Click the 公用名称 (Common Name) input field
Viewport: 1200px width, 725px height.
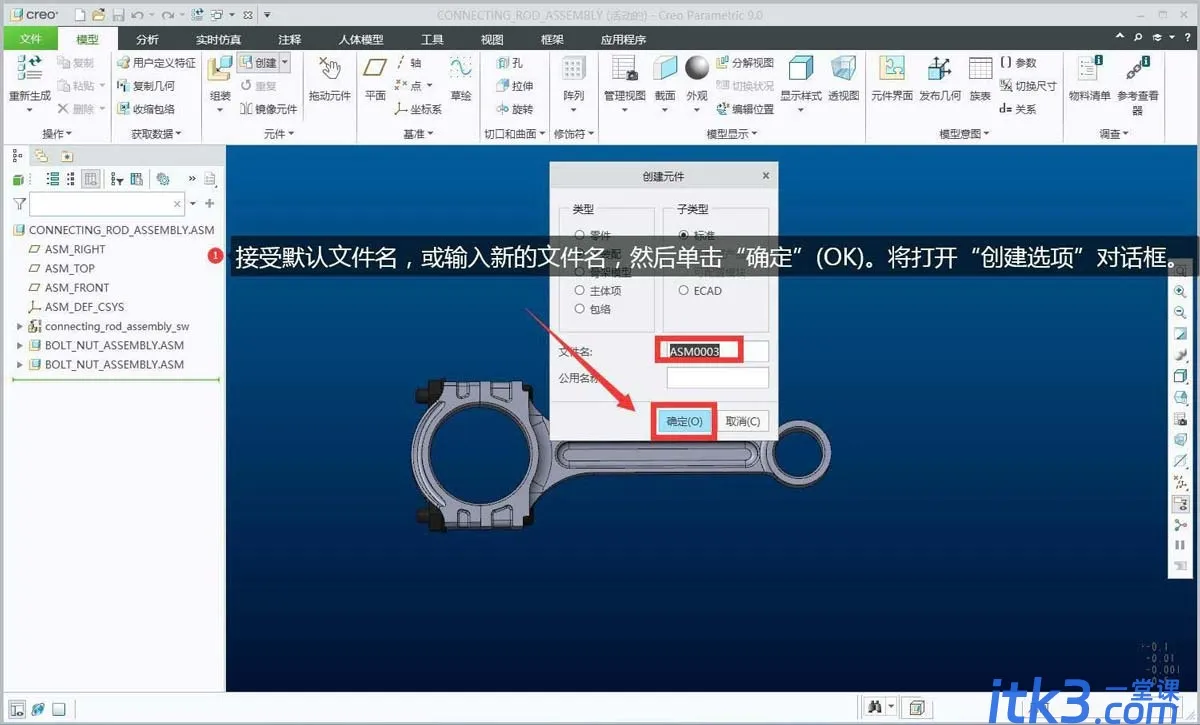[717, 378]
